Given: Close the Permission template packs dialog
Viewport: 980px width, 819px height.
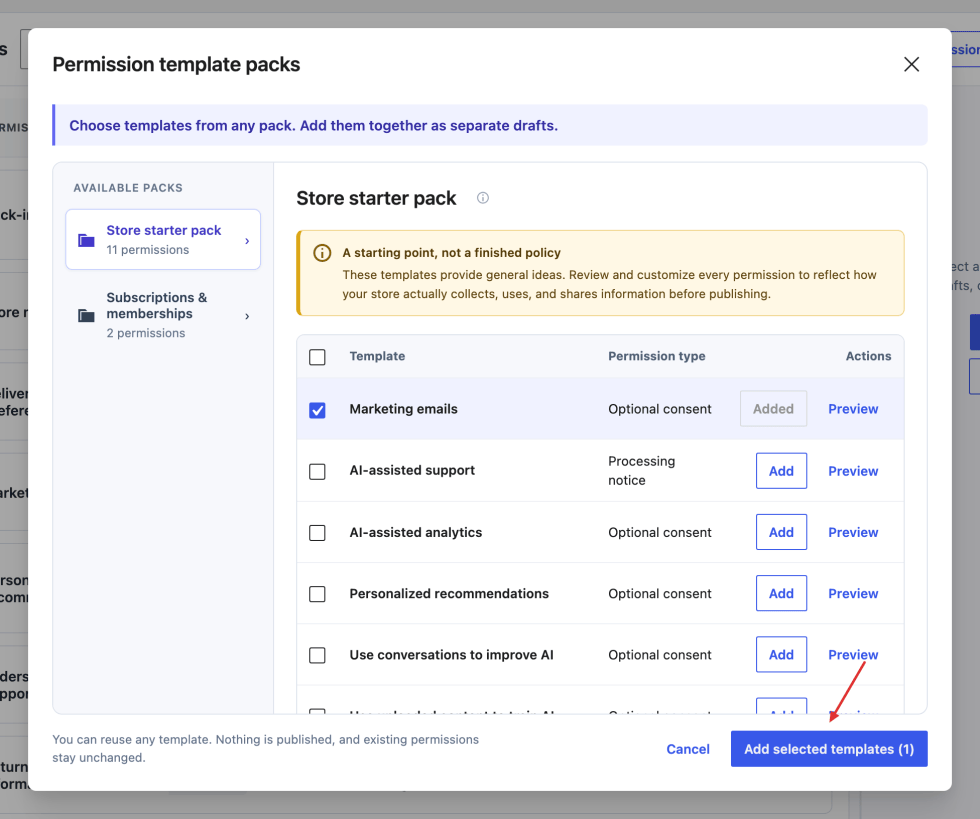Looking at the screenshot, I should (x=911, y=64).
